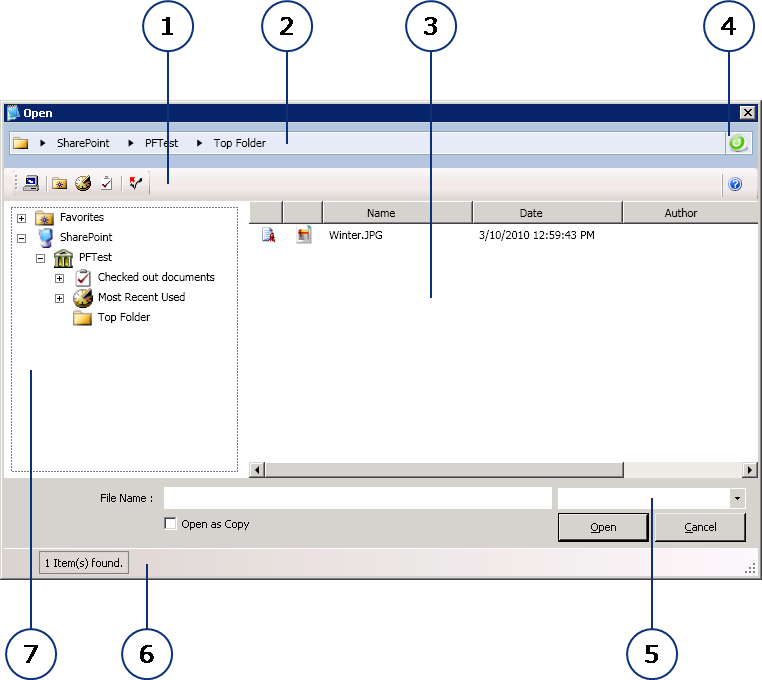Click the PFTest library building icon
Viewport: 762px width, 680px height.
coord(63,258)
